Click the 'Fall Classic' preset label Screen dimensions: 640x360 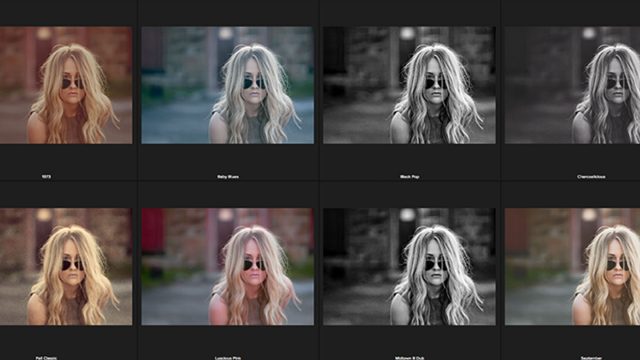pos(46,358)
